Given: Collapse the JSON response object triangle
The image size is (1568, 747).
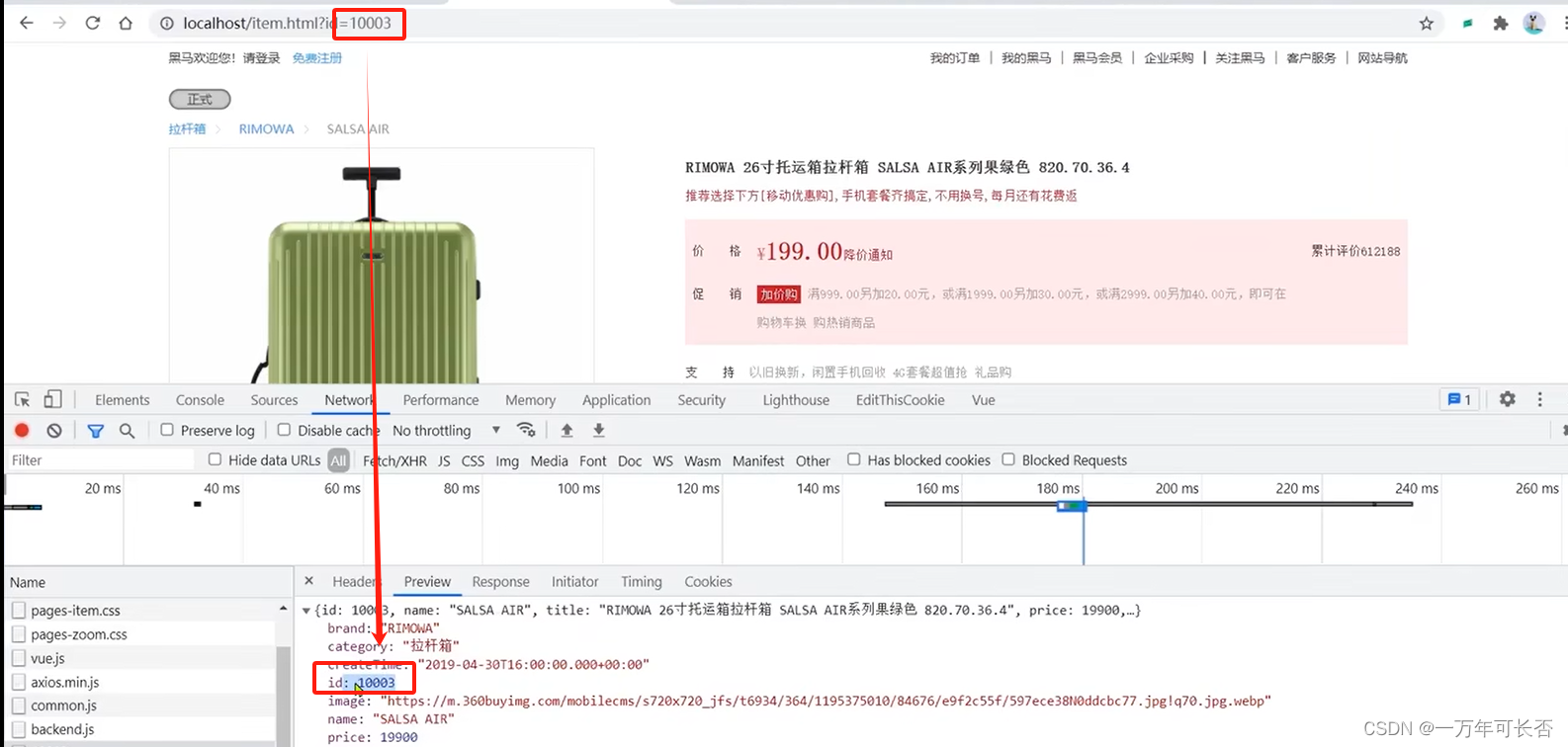Looking at the screenshot, I should coord(306,611).
